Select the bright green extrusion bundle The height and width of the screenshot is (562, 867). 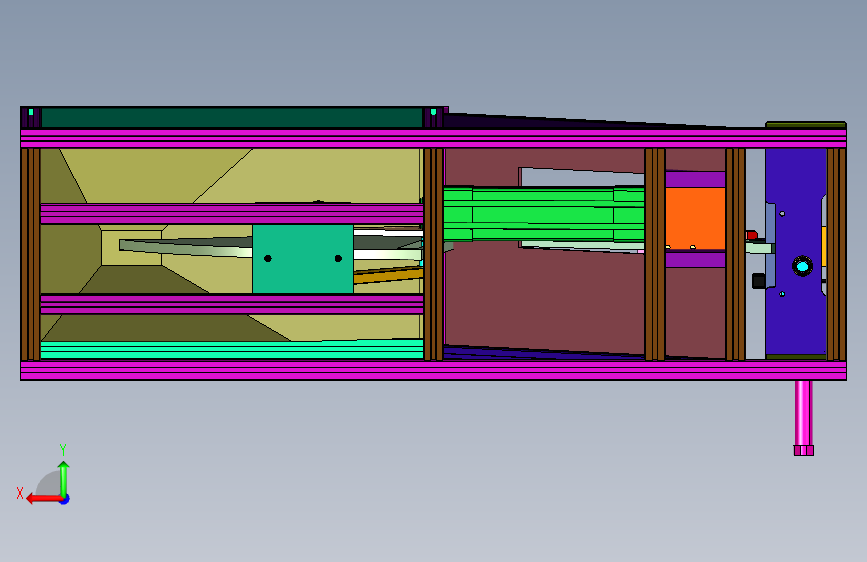click(544, 214)
